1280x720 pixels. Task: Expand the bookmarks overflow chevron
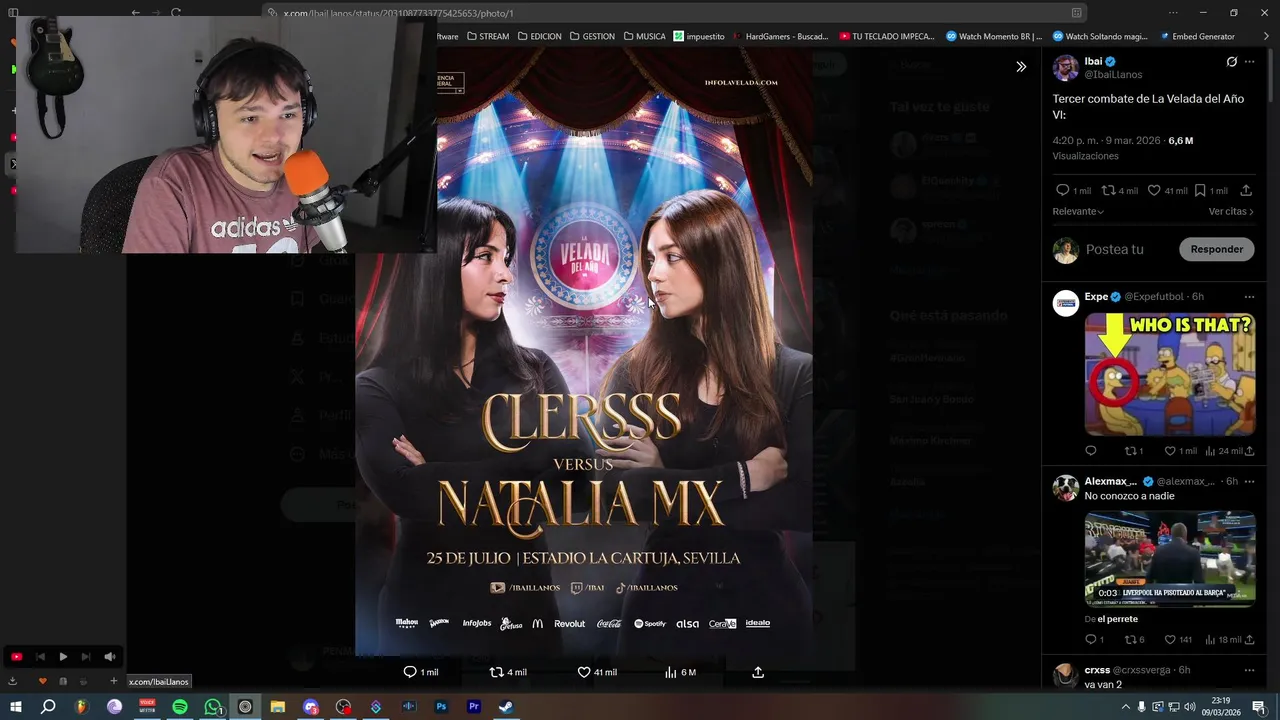(x=1266, y=36)
